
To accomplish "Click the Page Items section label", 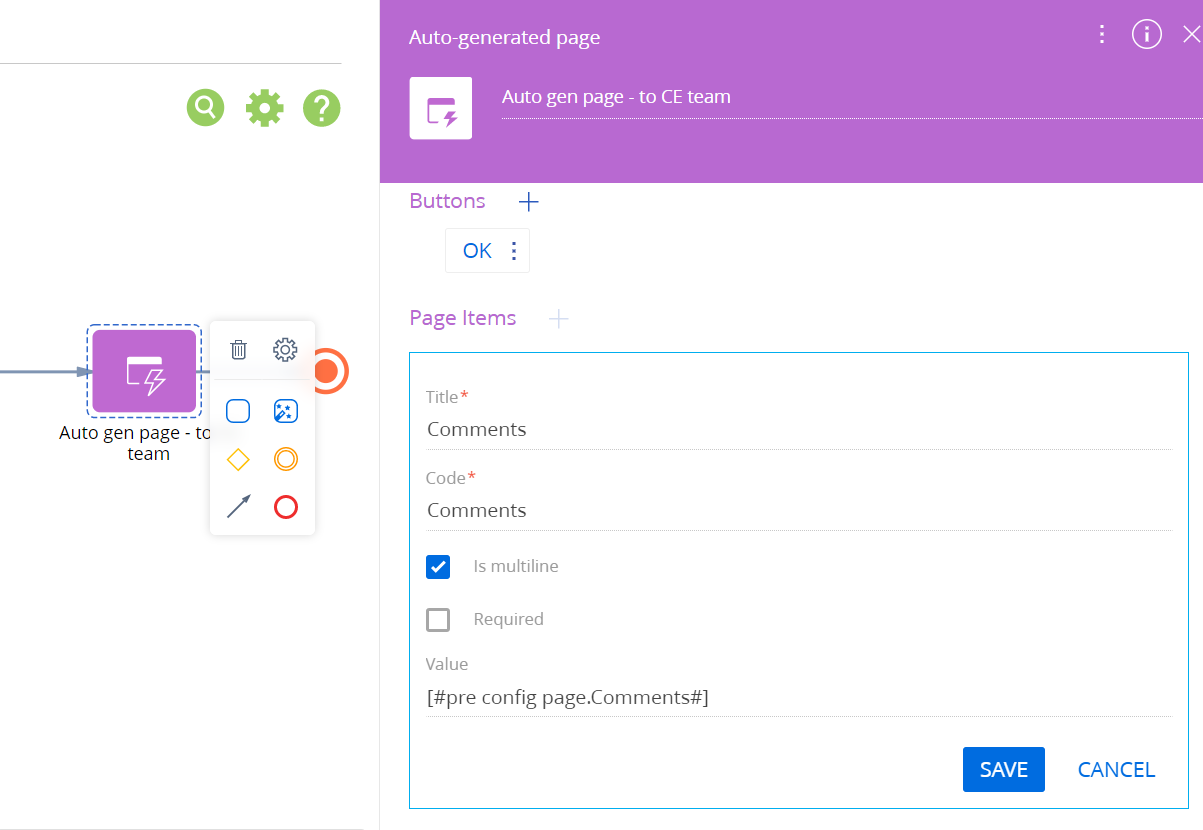I will click(x=463, y=318).
